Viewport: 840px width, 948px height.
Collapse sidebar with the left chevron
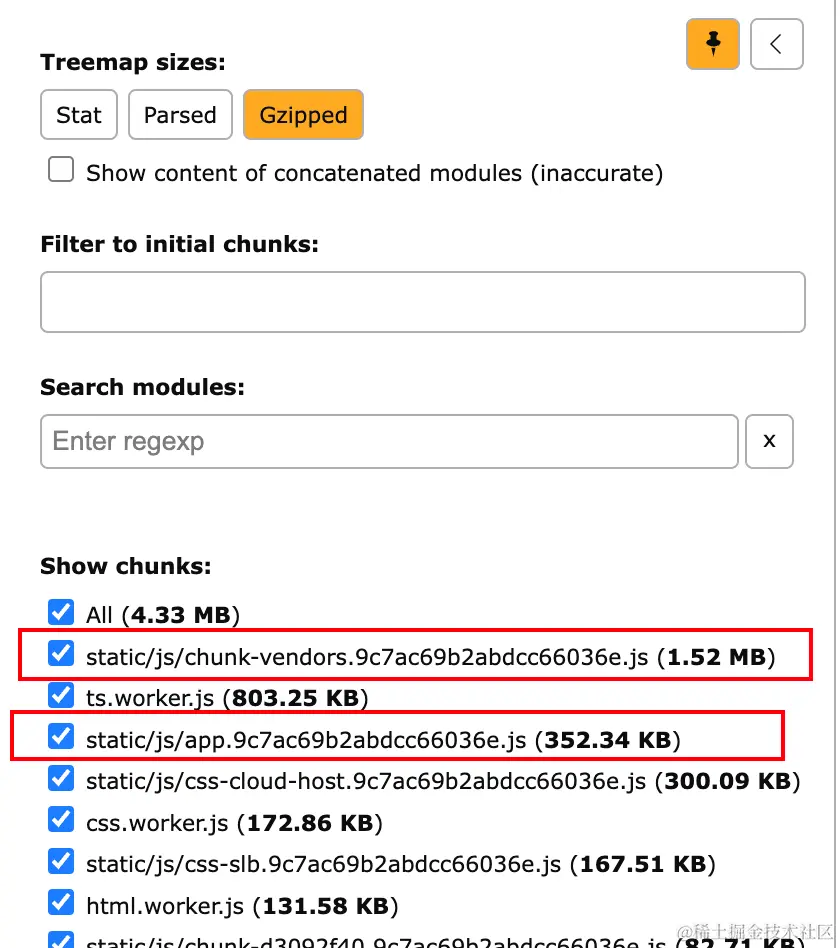coord(777,44)
